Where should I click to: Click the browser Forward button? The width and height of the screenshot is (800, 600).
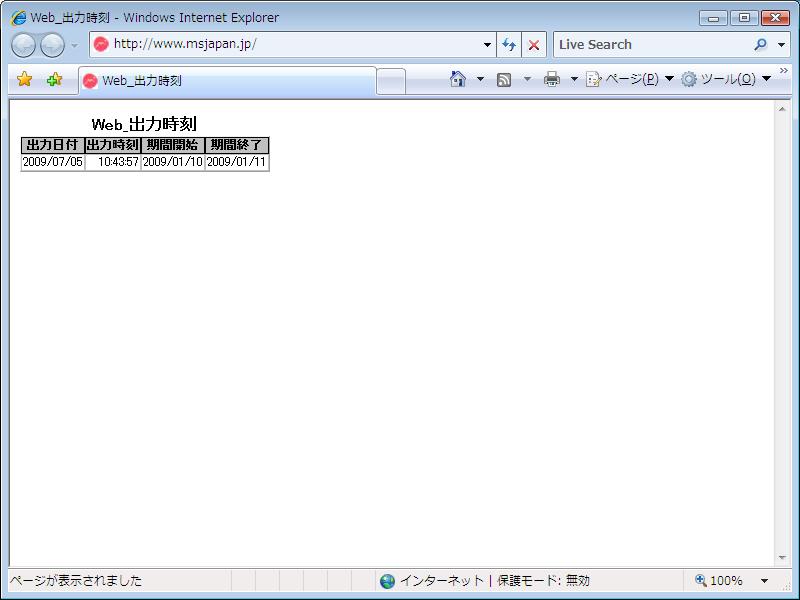pyautogui.click(x=52, y=45)
